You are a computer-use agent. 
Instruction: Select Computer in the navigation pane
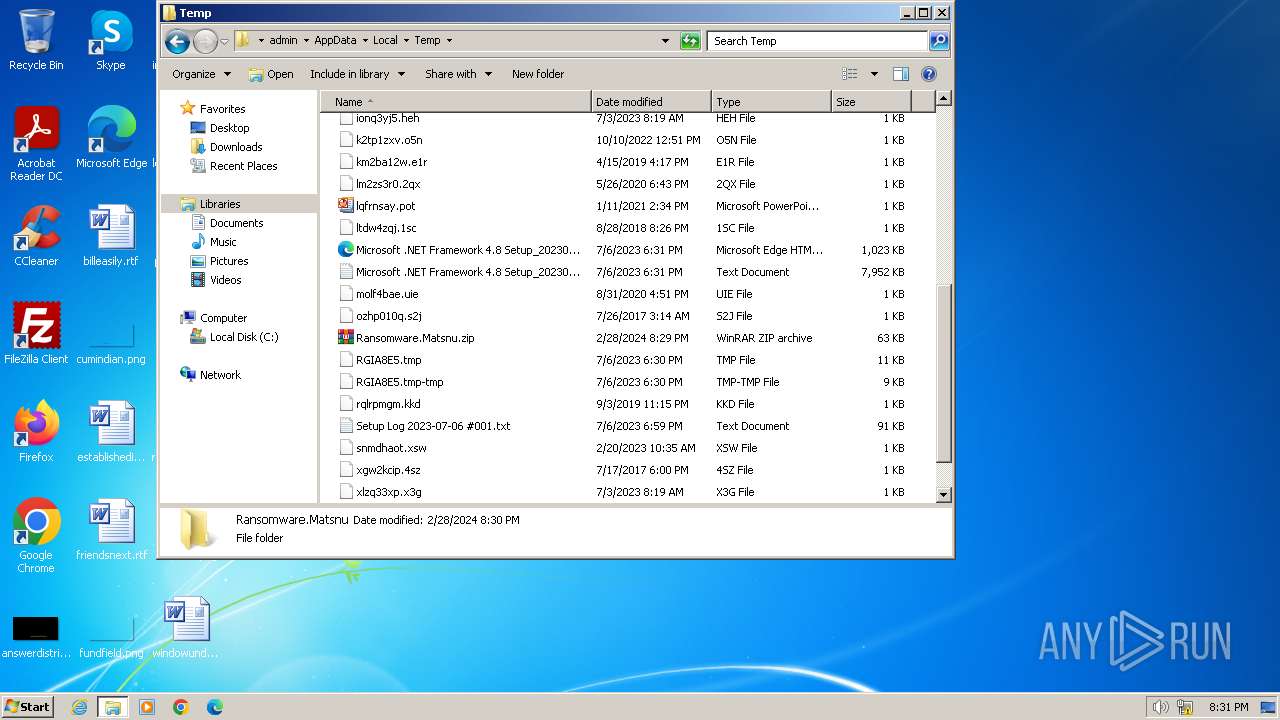pyautogui.click(x=223, y=318)
